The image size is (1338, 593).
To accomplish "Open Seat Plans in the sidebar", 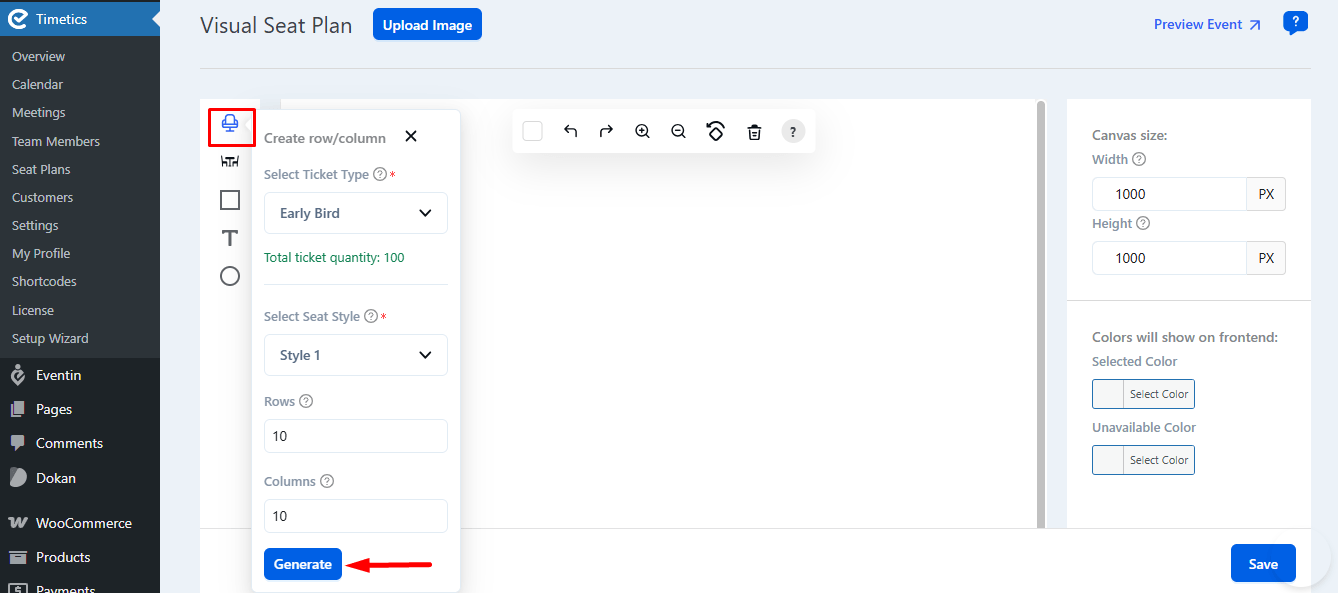I will [x=41, y=169].
